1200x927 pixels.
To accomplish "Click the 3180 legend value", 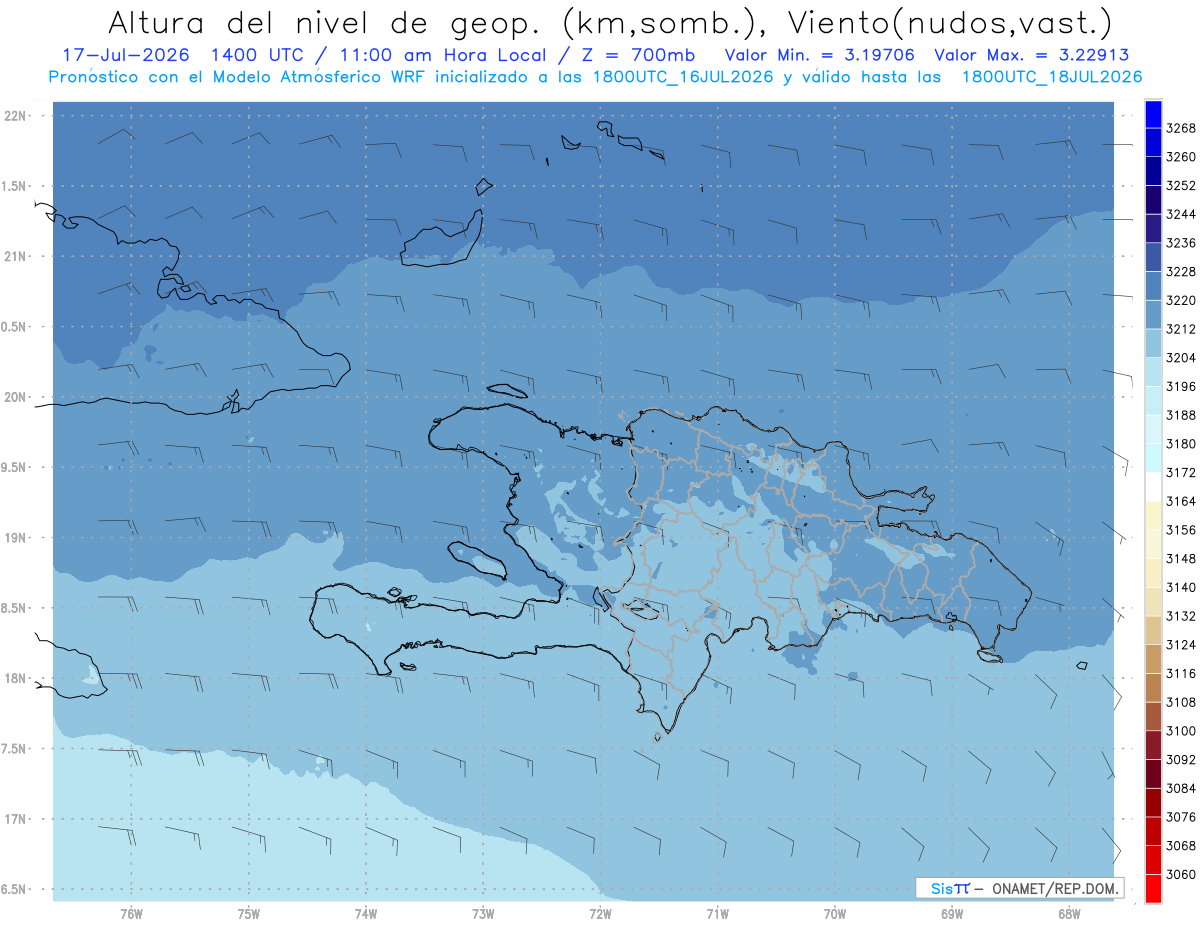I will (x=1181, y=444).
